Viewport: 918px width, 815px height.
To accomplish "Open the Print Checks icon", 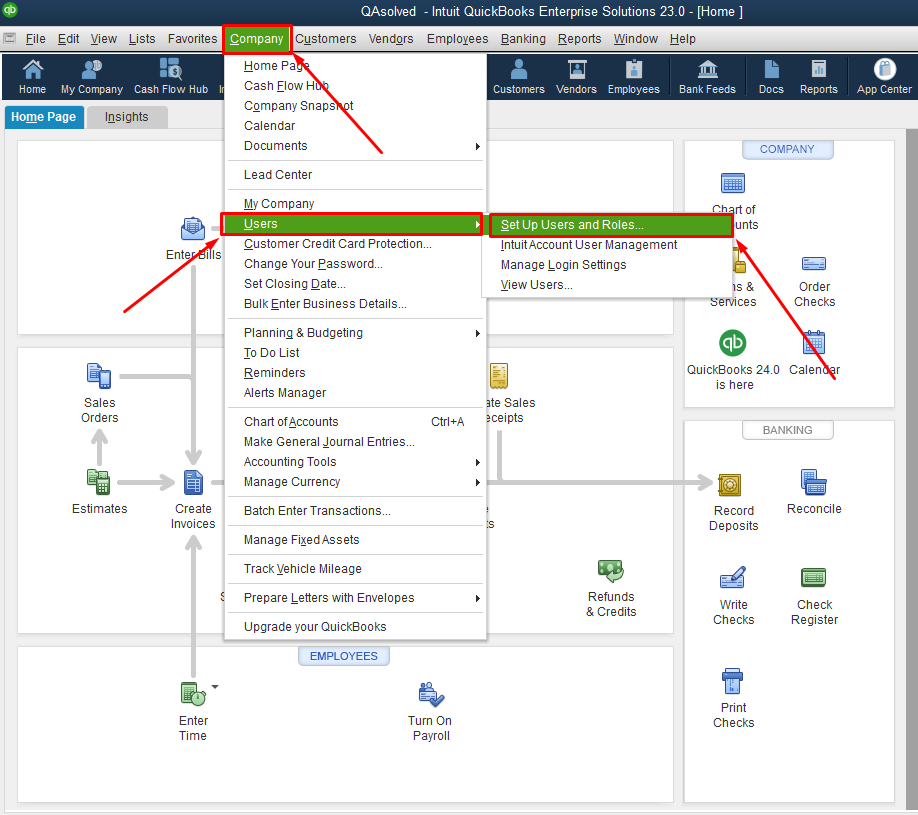I will click(x=733, y=697).
